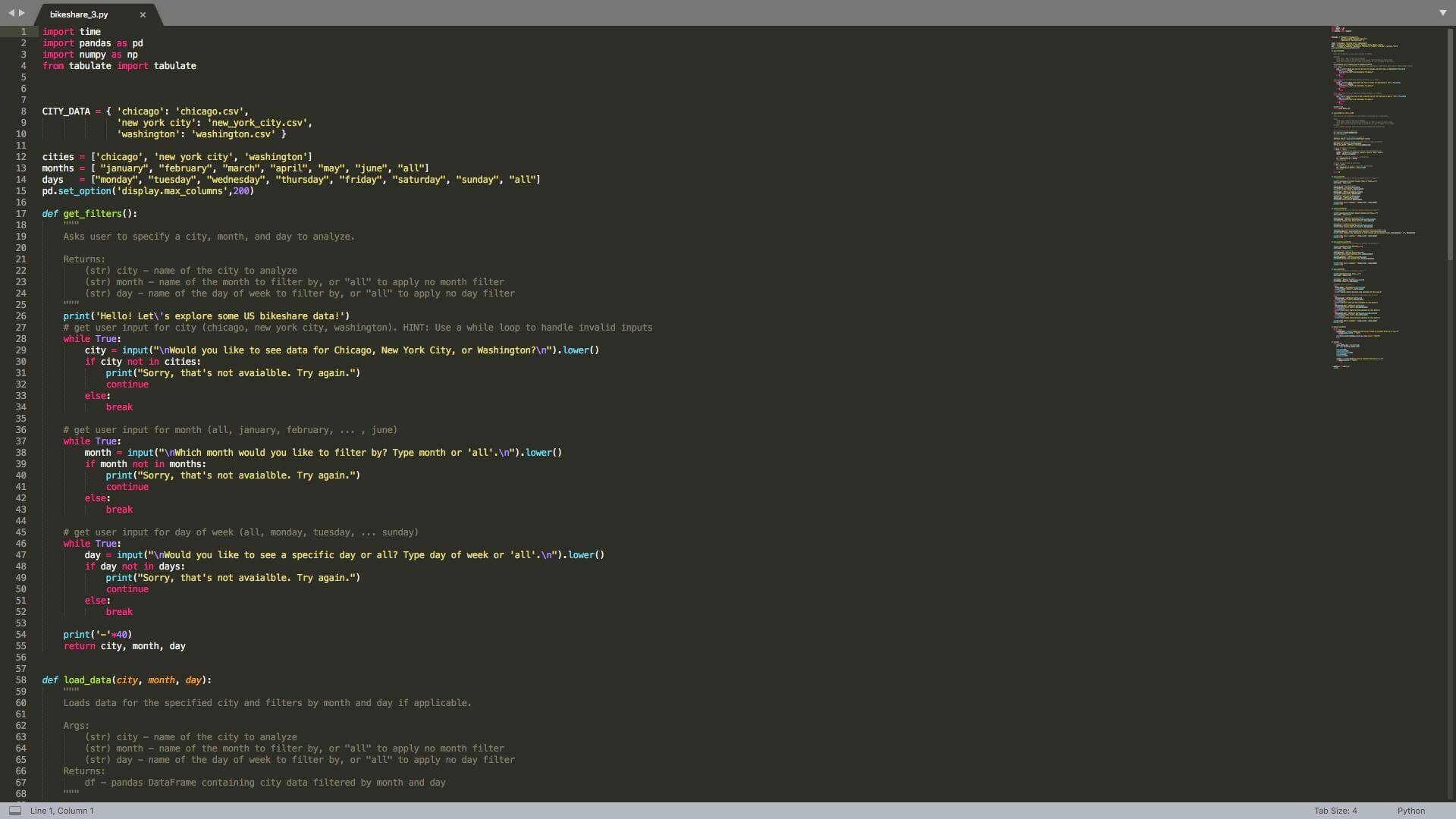Image resolution: width=1456 pixels, height=819 pixels.
Task: Click the import time statement
Action: [71, 31]
